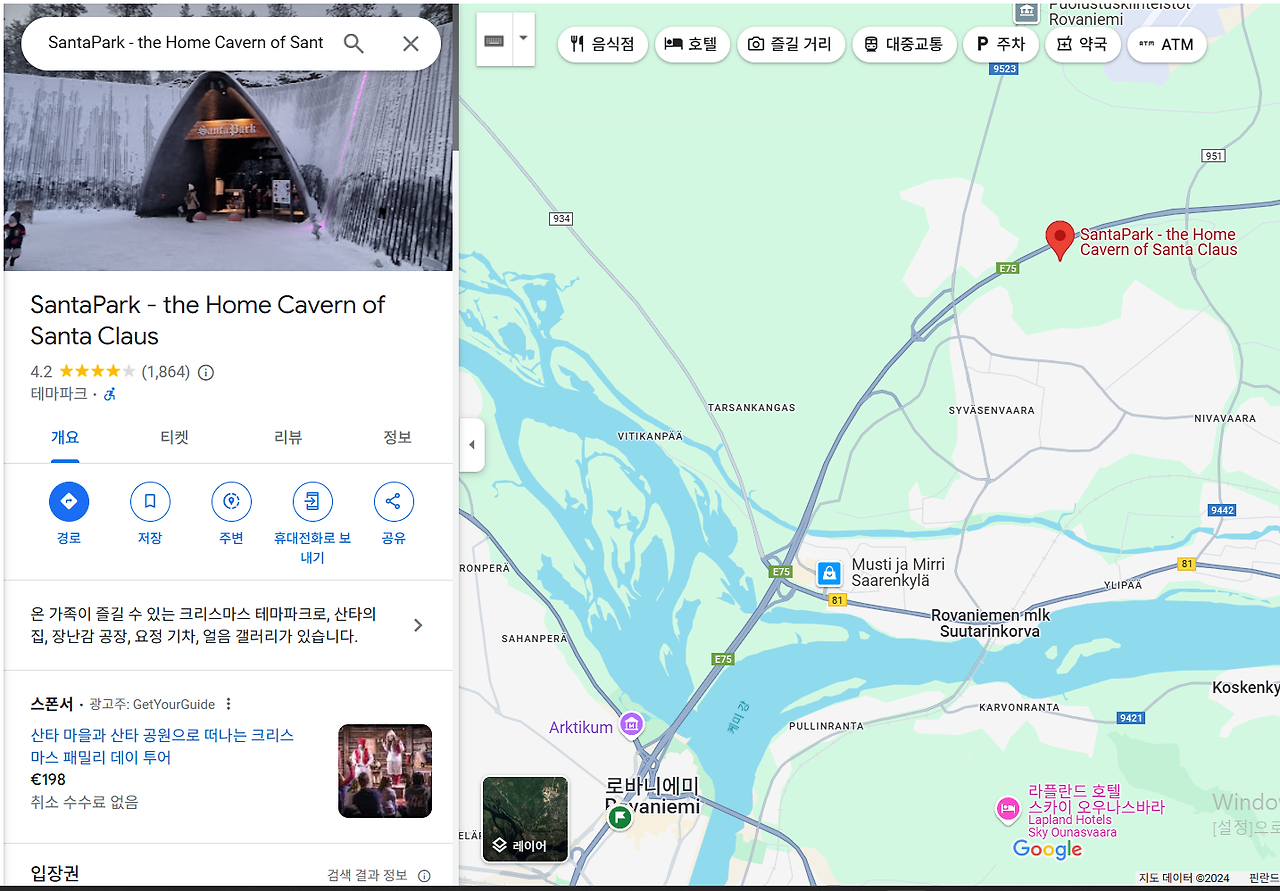
Task: Switch to the 리뷰 tab
Action: pyautogui.click(x=288, y=437)
